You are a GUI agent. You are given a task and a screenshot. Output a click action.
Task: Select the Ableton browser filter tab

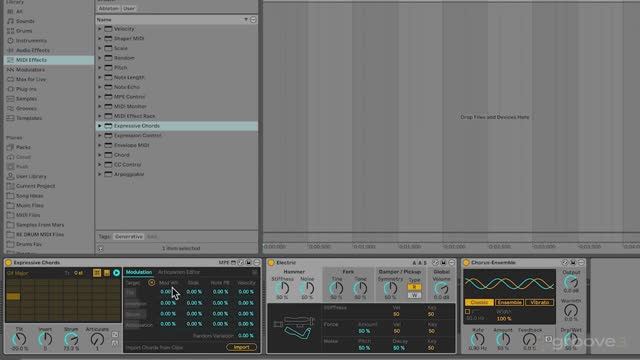click(x=109, y=8)
